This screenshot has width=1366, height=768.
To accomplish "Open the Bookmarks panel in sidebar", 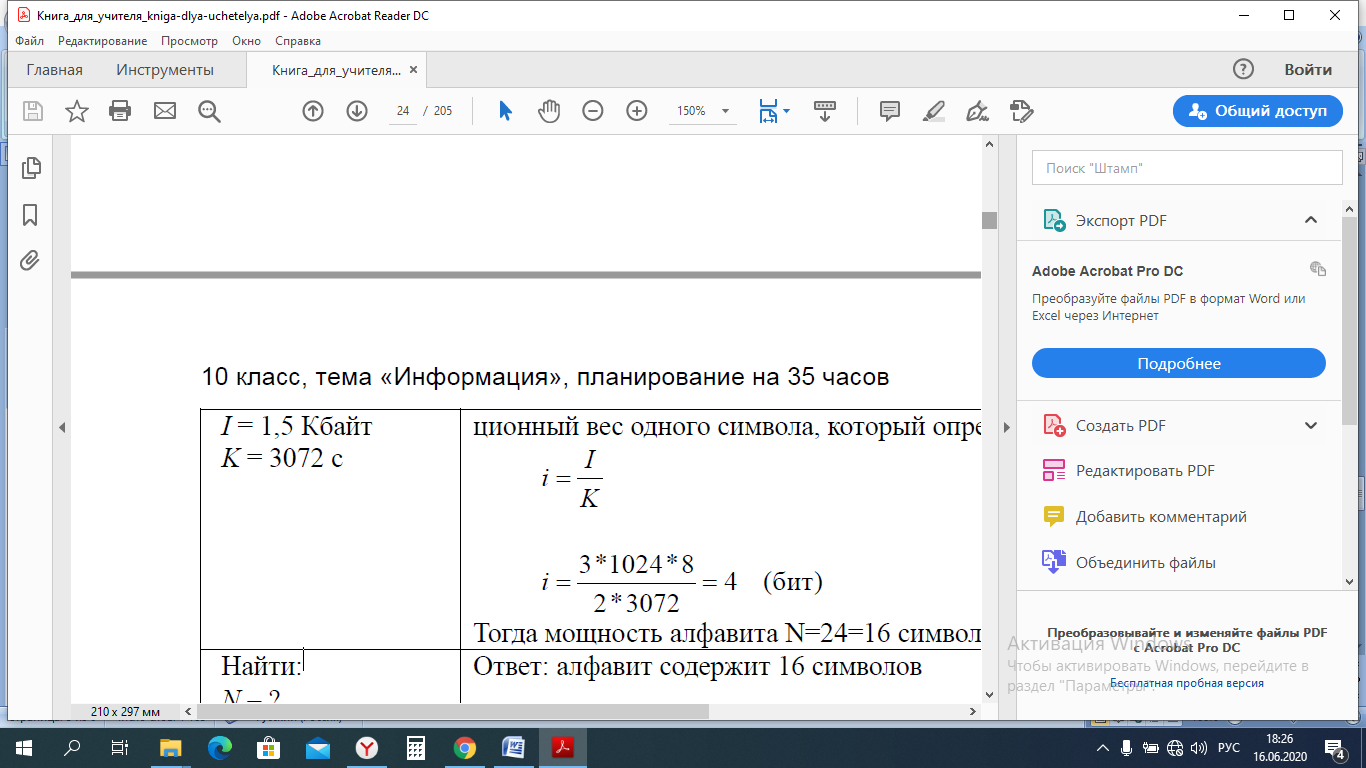I will tap(30, 215).
